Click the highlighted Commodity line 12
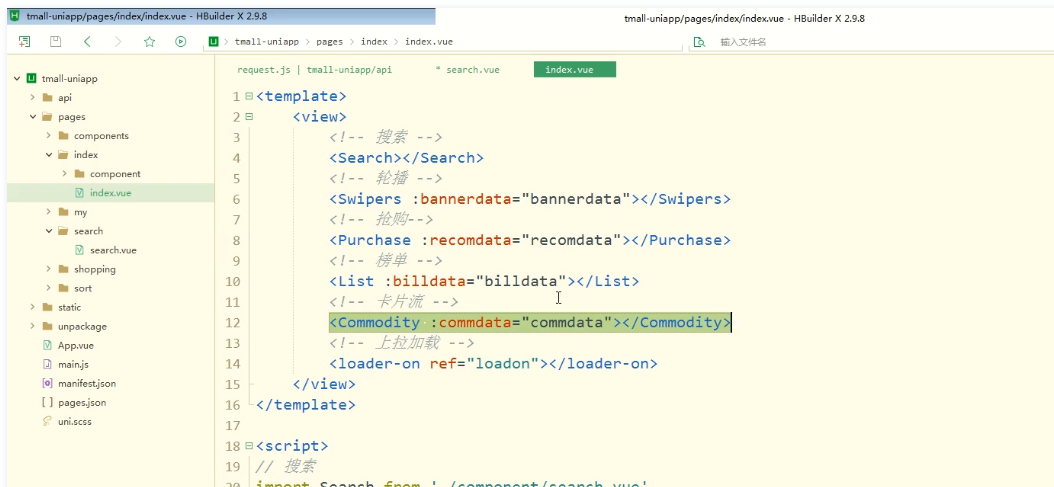Screen dimensions: 1054x487 [530, 322]
